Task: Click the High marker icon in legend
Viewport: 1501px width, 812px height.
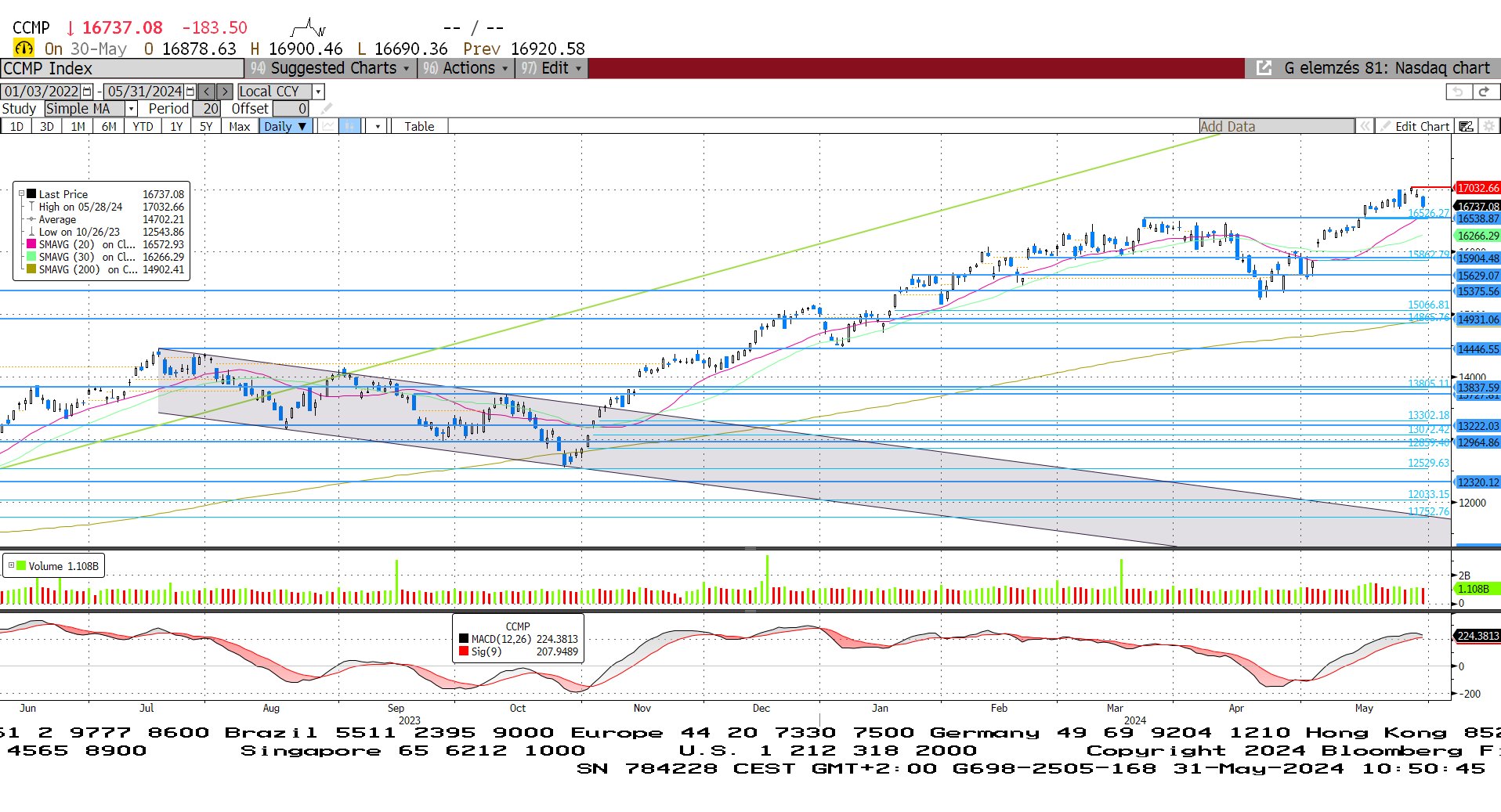Action: [31, 207]
